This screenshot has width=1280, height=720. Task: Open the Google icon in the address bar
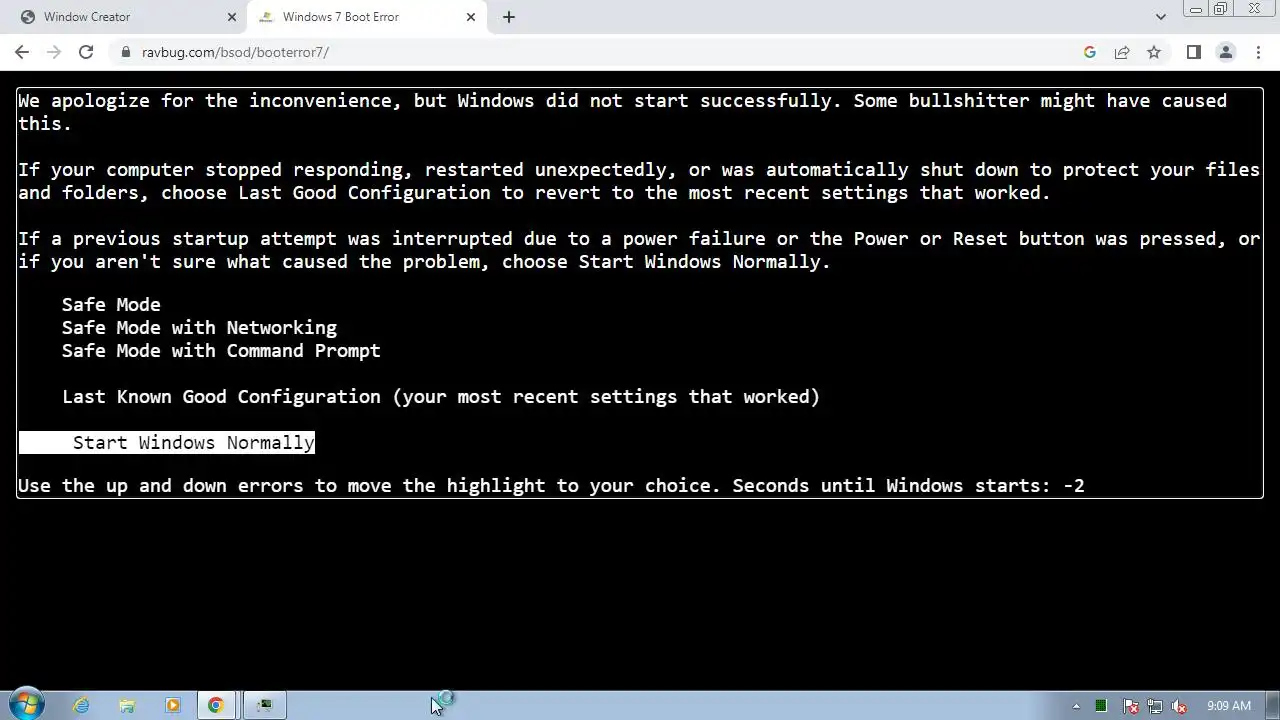tap(1090, 52)
